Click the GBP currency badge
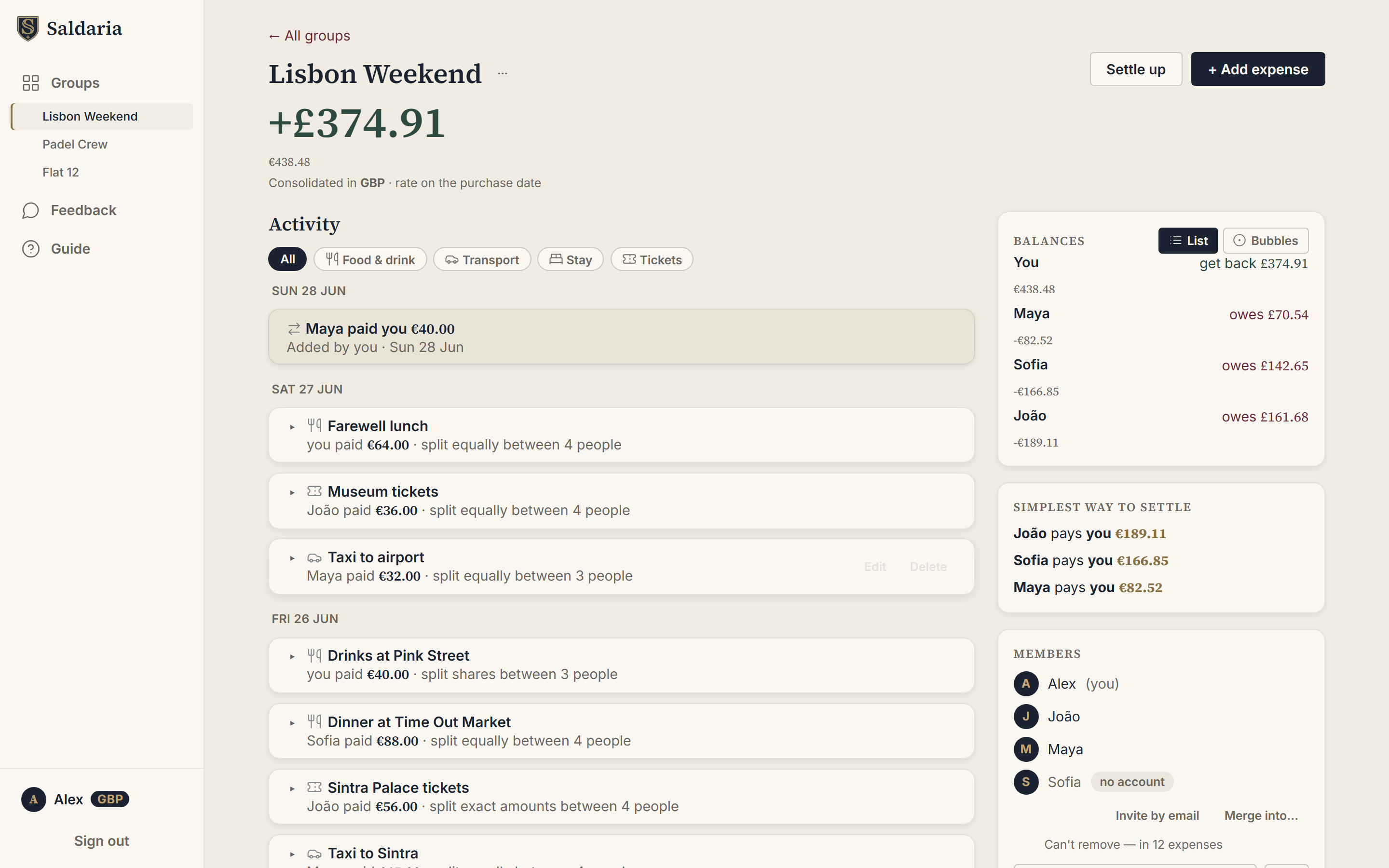This screenshot has width=1389, height=868. click(109, 799)
